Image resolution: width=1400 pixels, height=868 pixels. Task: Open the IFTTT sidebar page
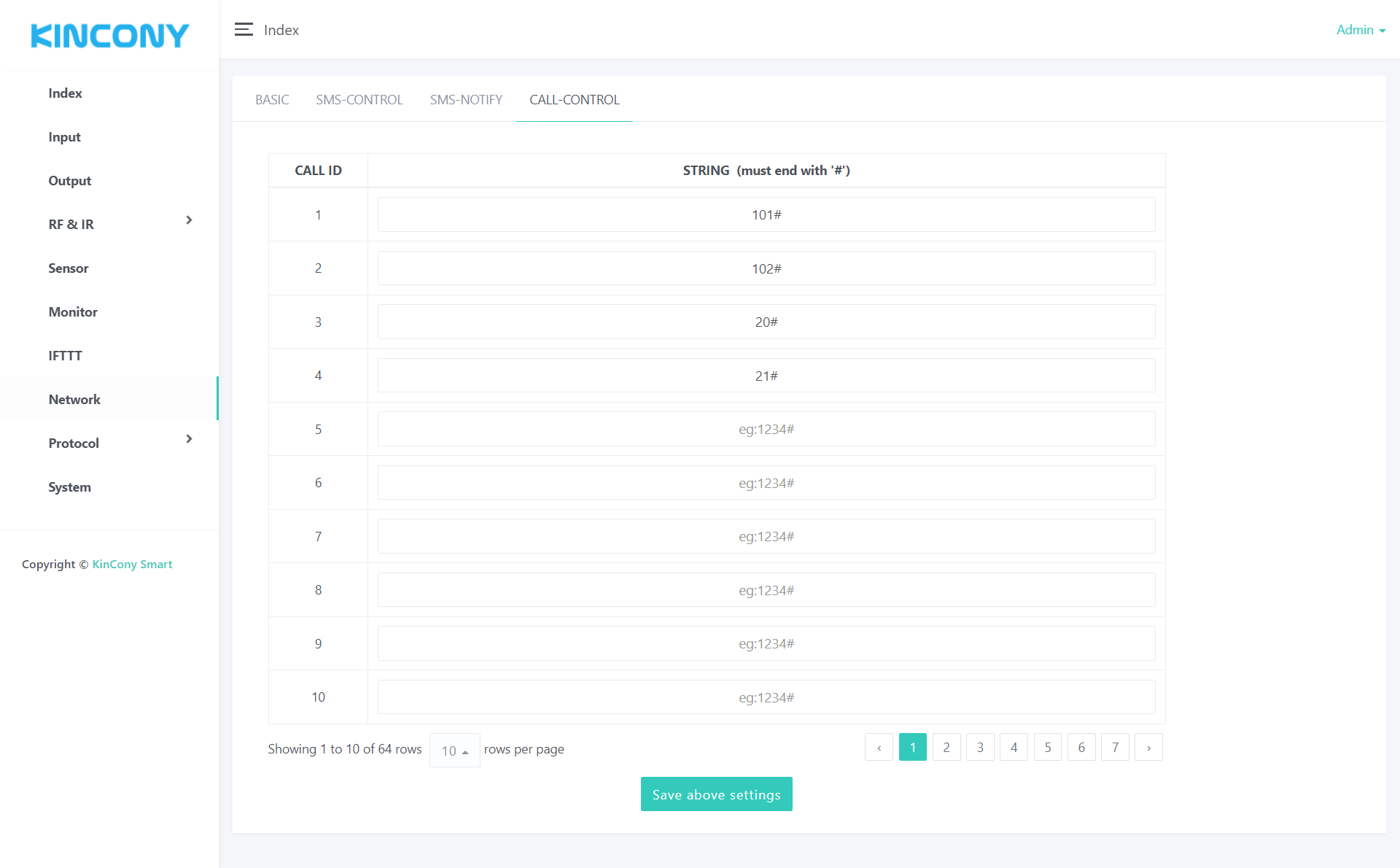click(x=65, y=356)
